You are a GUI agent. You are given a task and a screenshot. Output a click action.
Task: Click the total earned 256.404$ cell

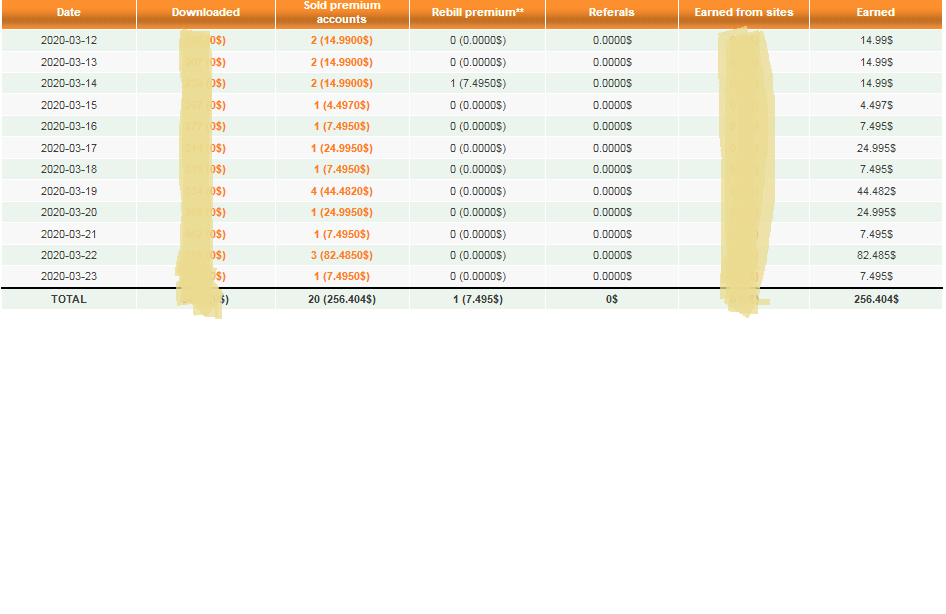(x=876, y=299)
